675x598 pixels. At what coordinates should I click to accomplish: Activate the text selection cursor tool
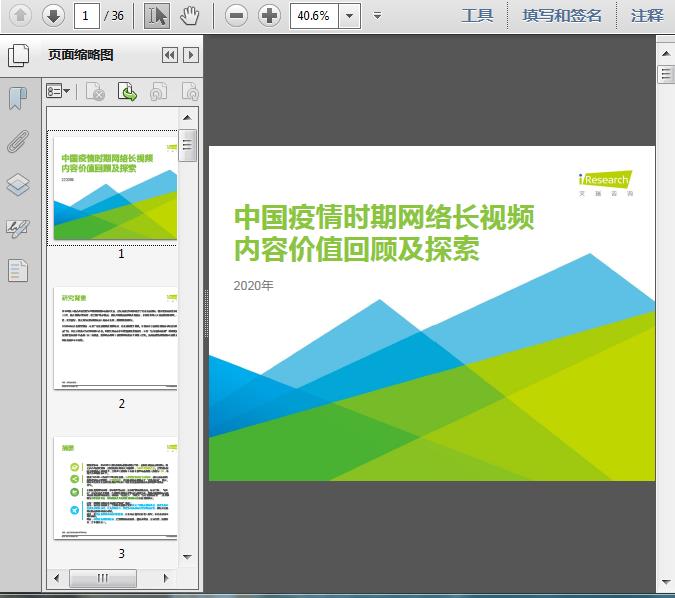tap(157, 15)
